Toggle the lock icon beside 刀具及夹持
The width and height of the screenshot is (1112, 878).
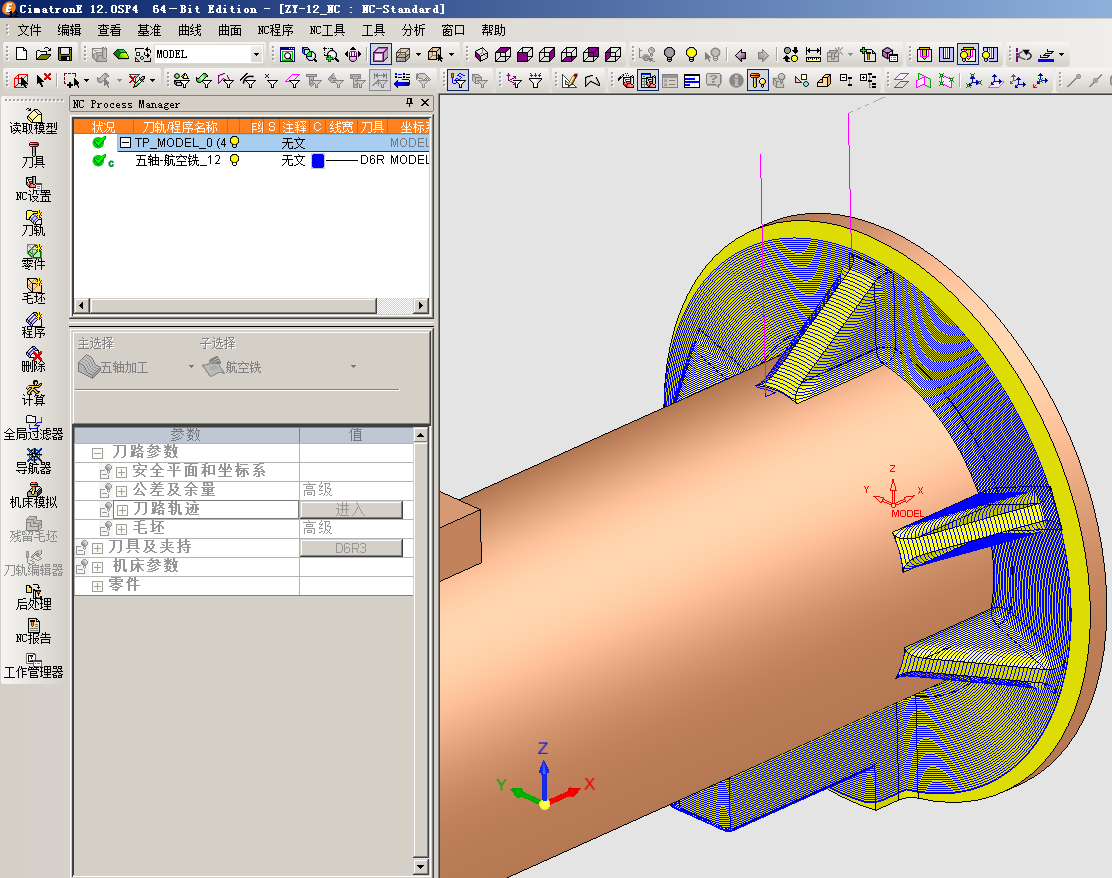(82, 548)
